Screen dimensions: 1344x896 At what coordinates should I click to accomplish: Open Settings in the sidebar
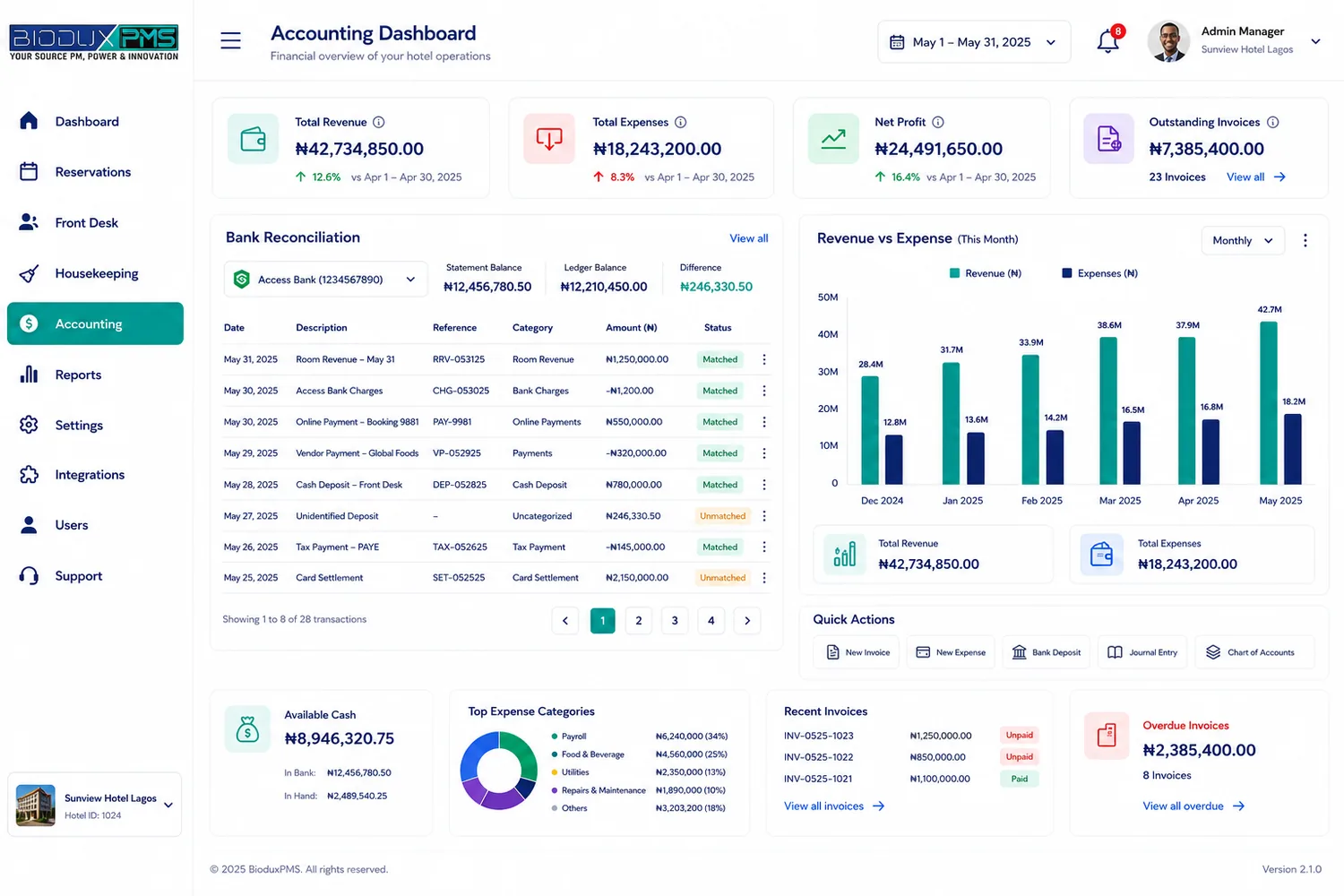point(95,425)
